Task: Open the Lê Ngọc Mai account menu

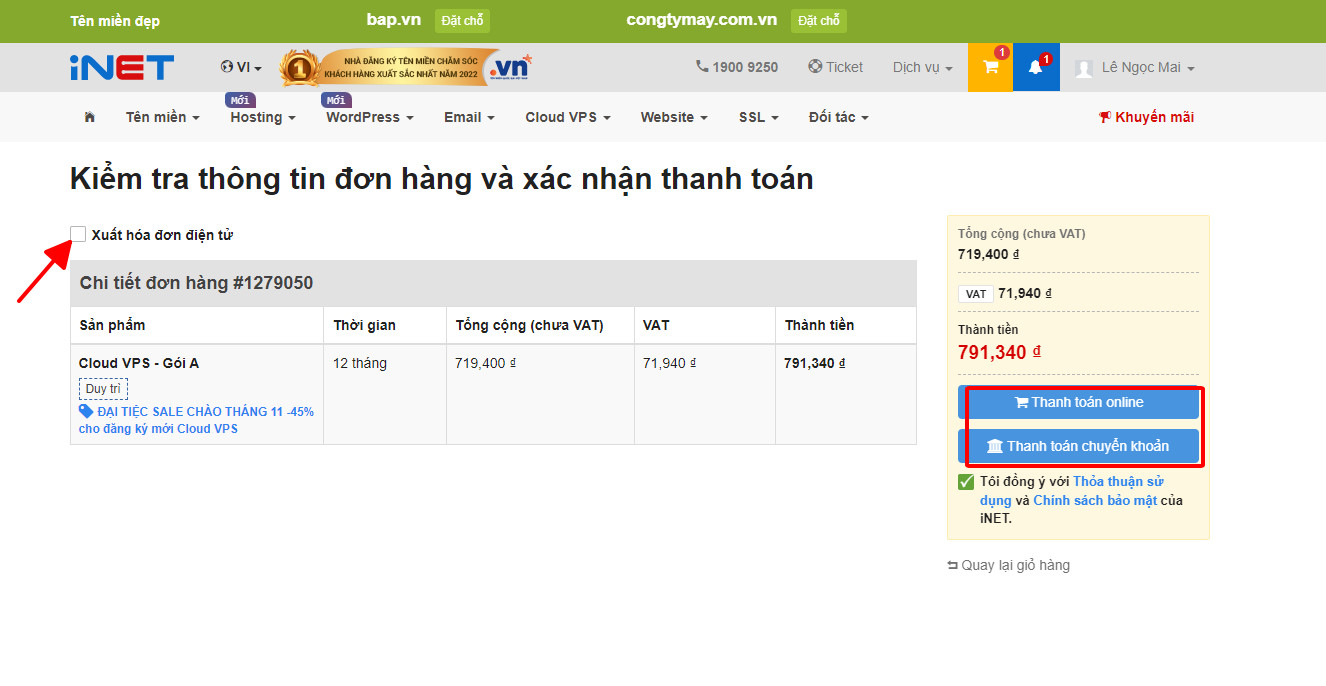Action: [x=1148, y=67]
